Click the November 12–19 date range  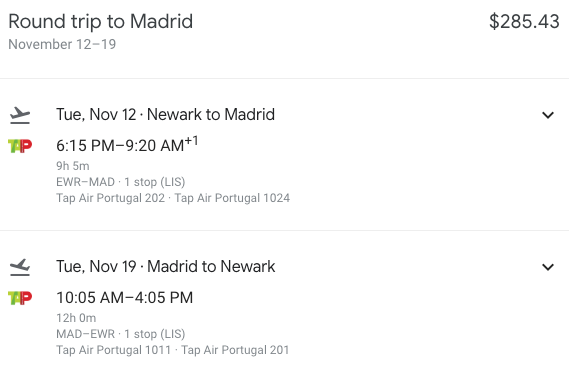tap(62, 44)
